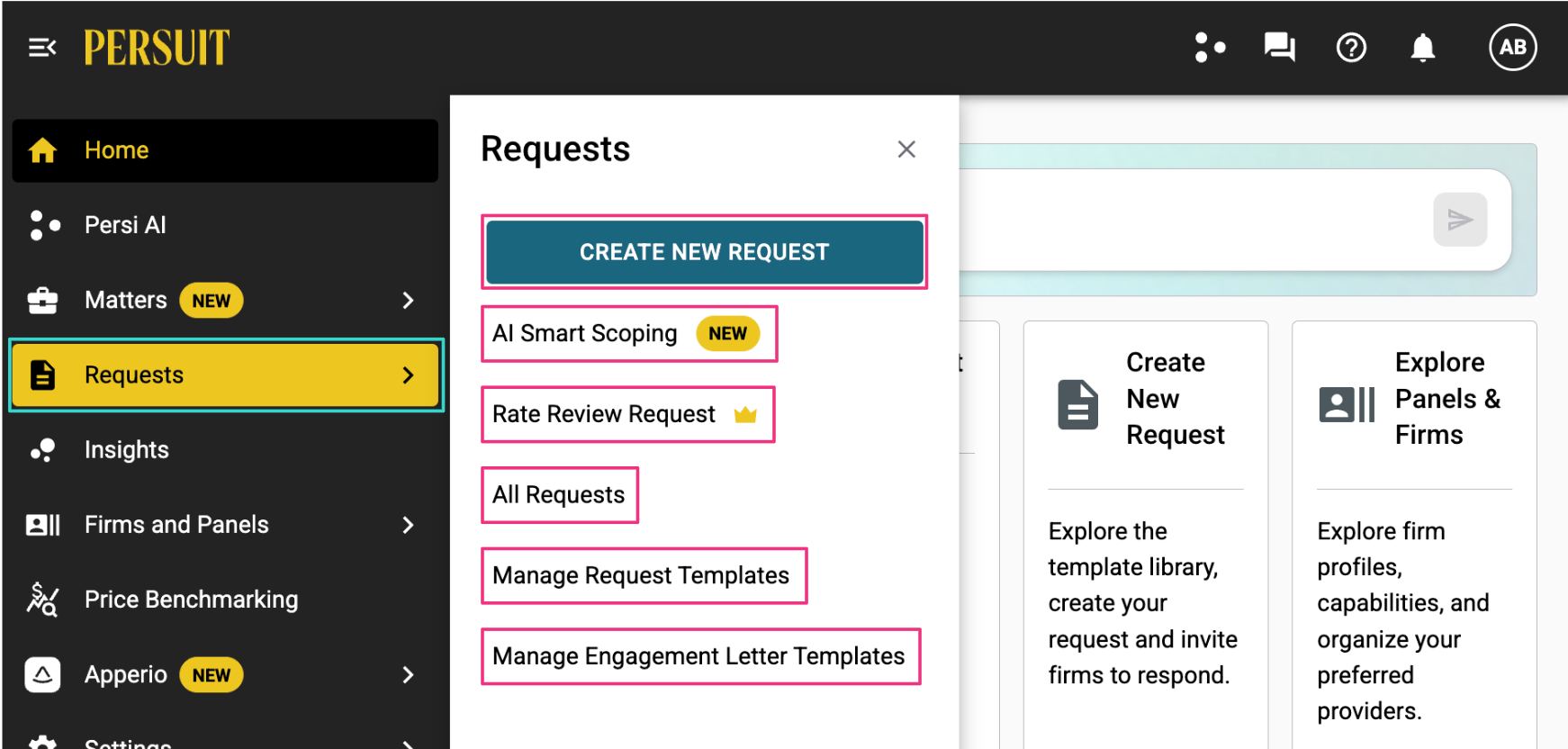Click the Apperio logo icon in sidebar
This screenshot has width=1568, height=749.
pyautogui.click(x=42, y=674)
